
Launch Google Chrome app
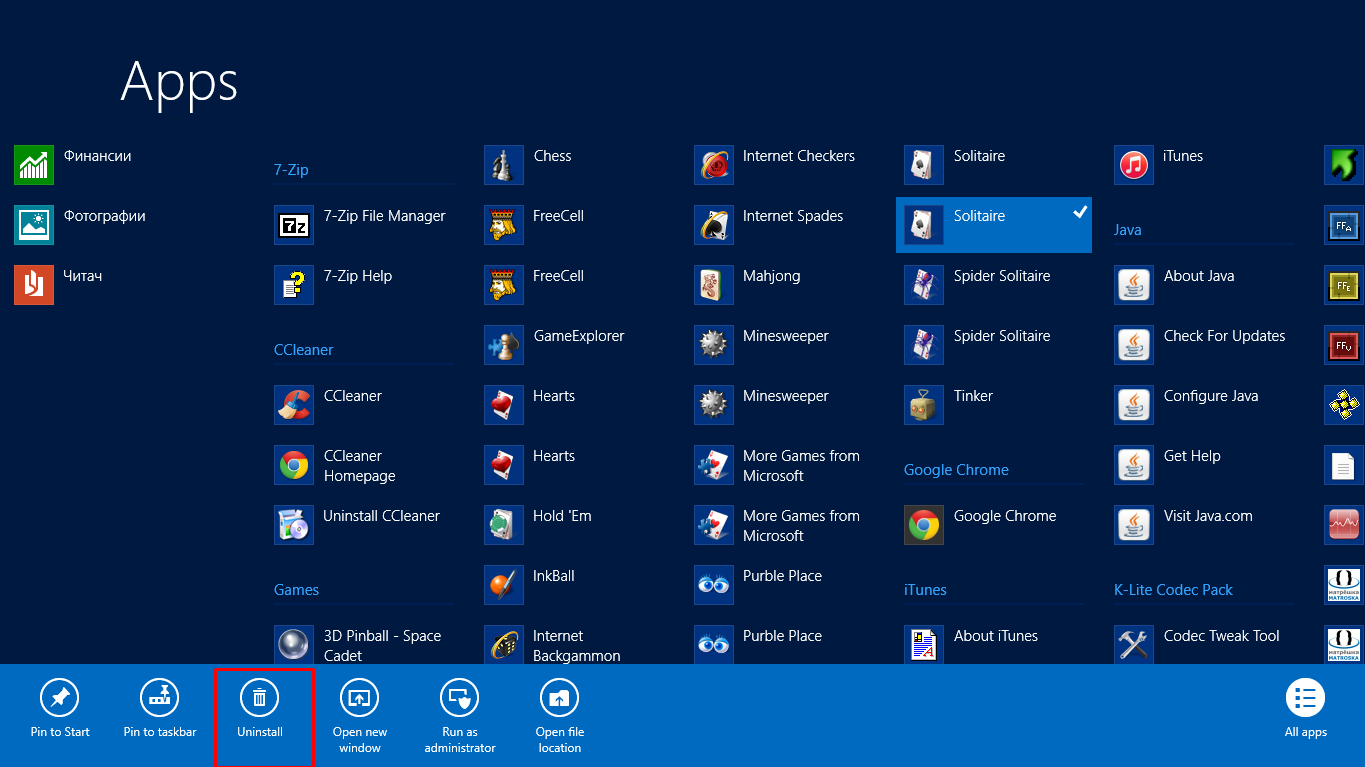(x=980, y=525)
